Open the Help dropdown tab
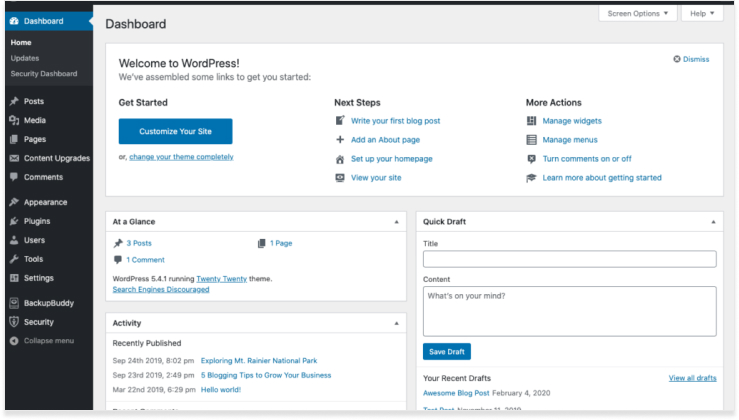The height and width of the screenshot is (420, 739). 702,14
